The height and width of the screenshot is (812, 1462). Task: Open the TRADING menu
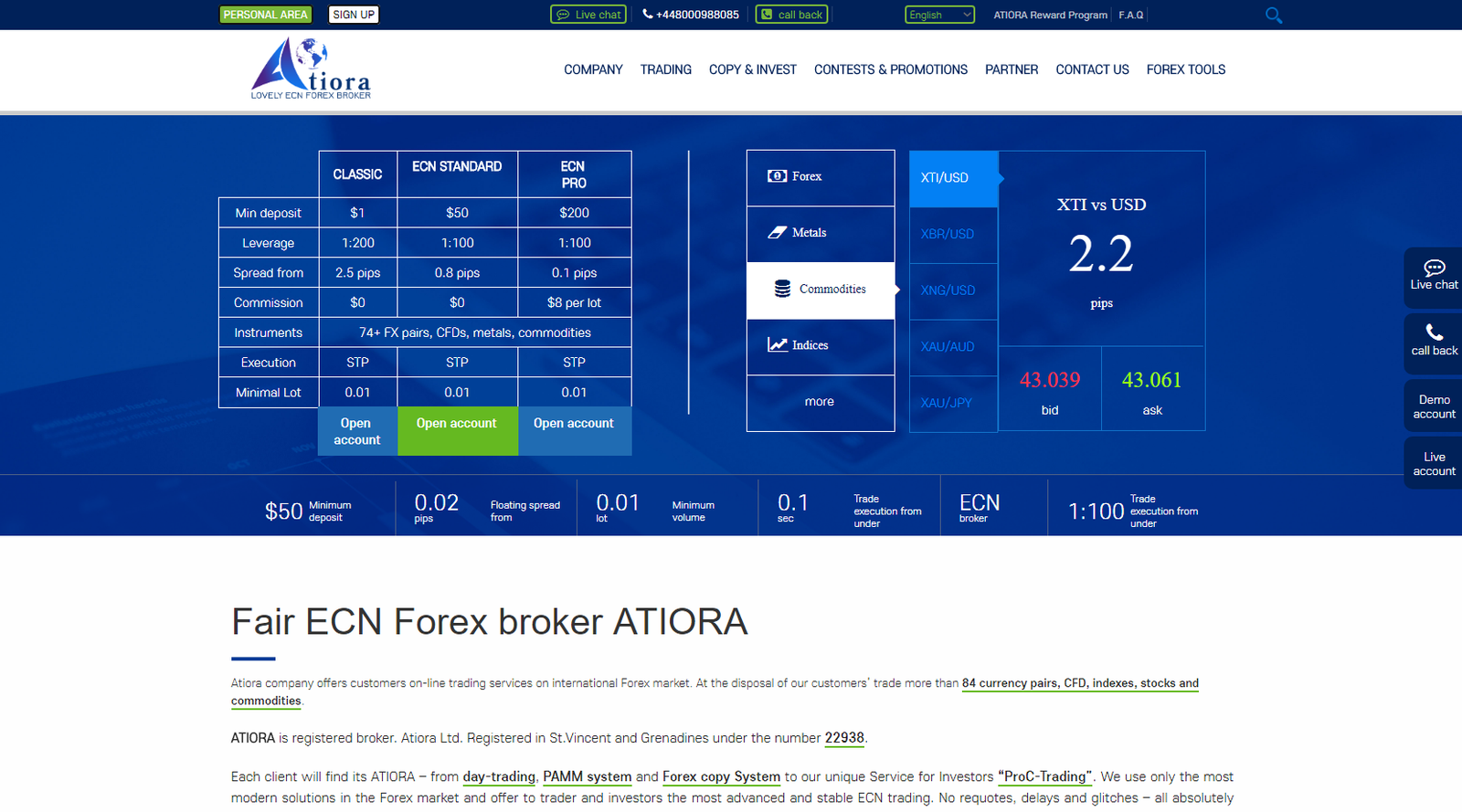pos(666,69)
